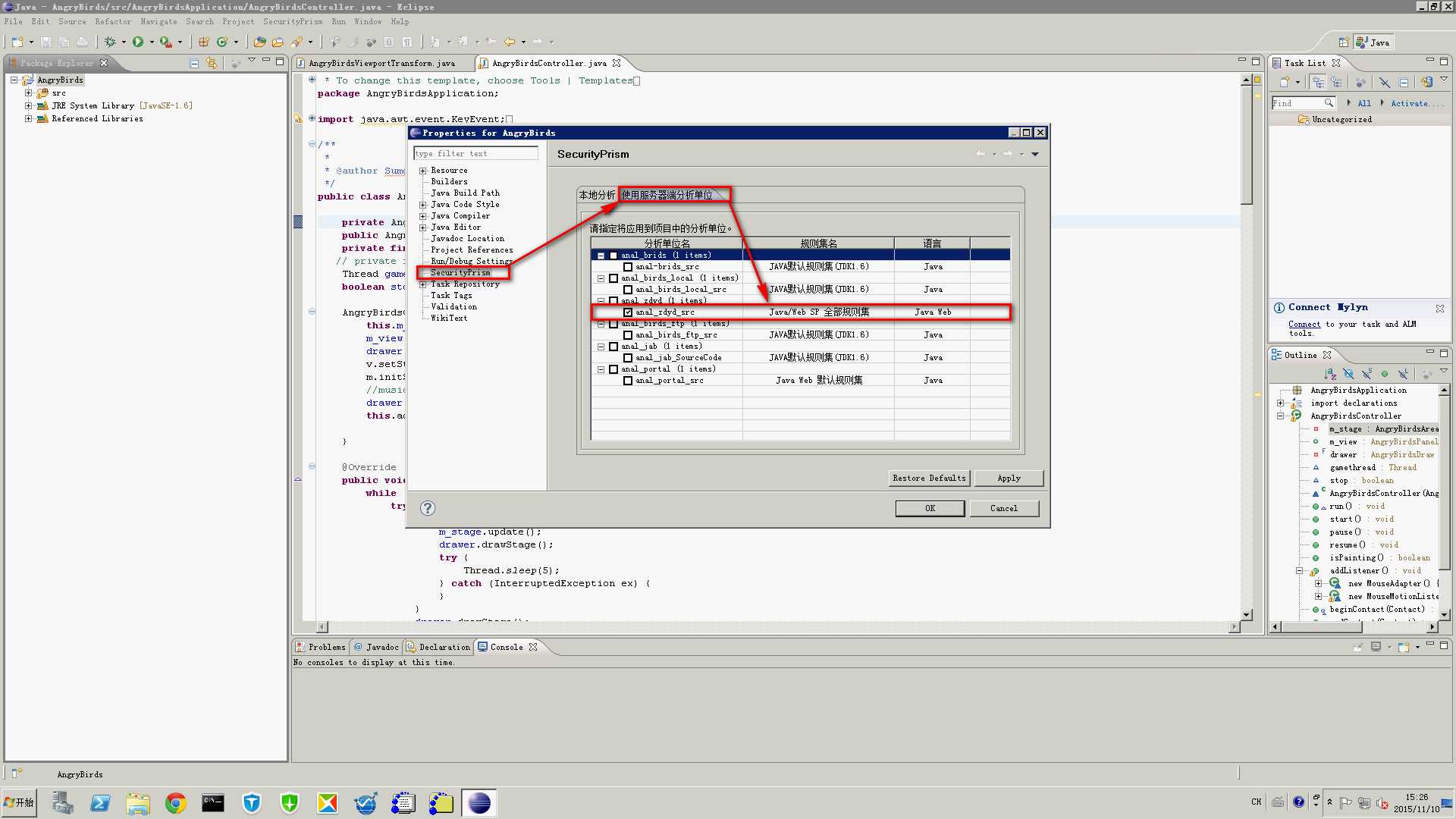Expand the Resource node in Properties tree
The image size is (1456, 819).
[x=423, y=171]
